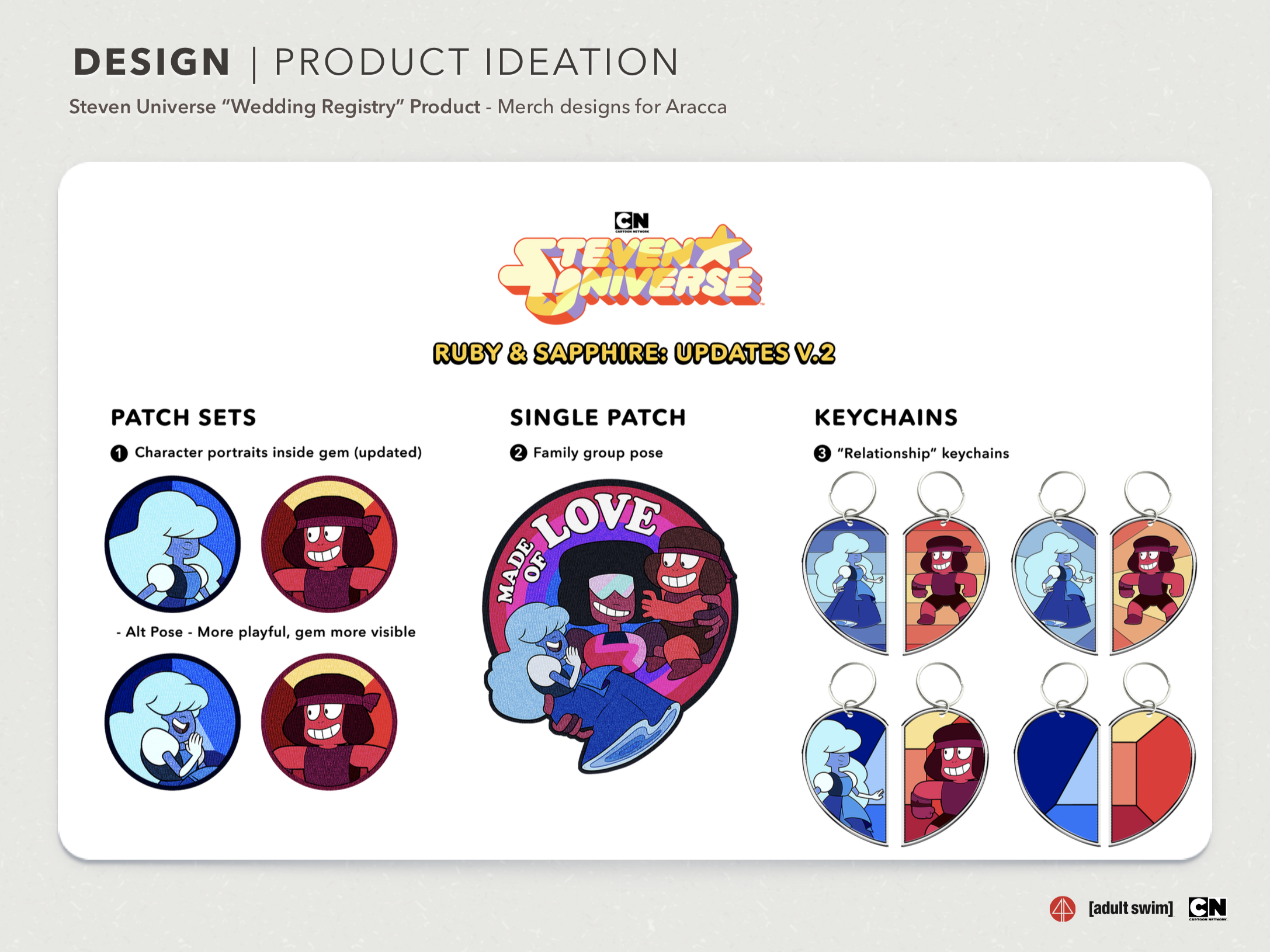Click the top Sapphire portrait patch
The width and height of the screenshot is (1270, 952).
click(172, 544)
